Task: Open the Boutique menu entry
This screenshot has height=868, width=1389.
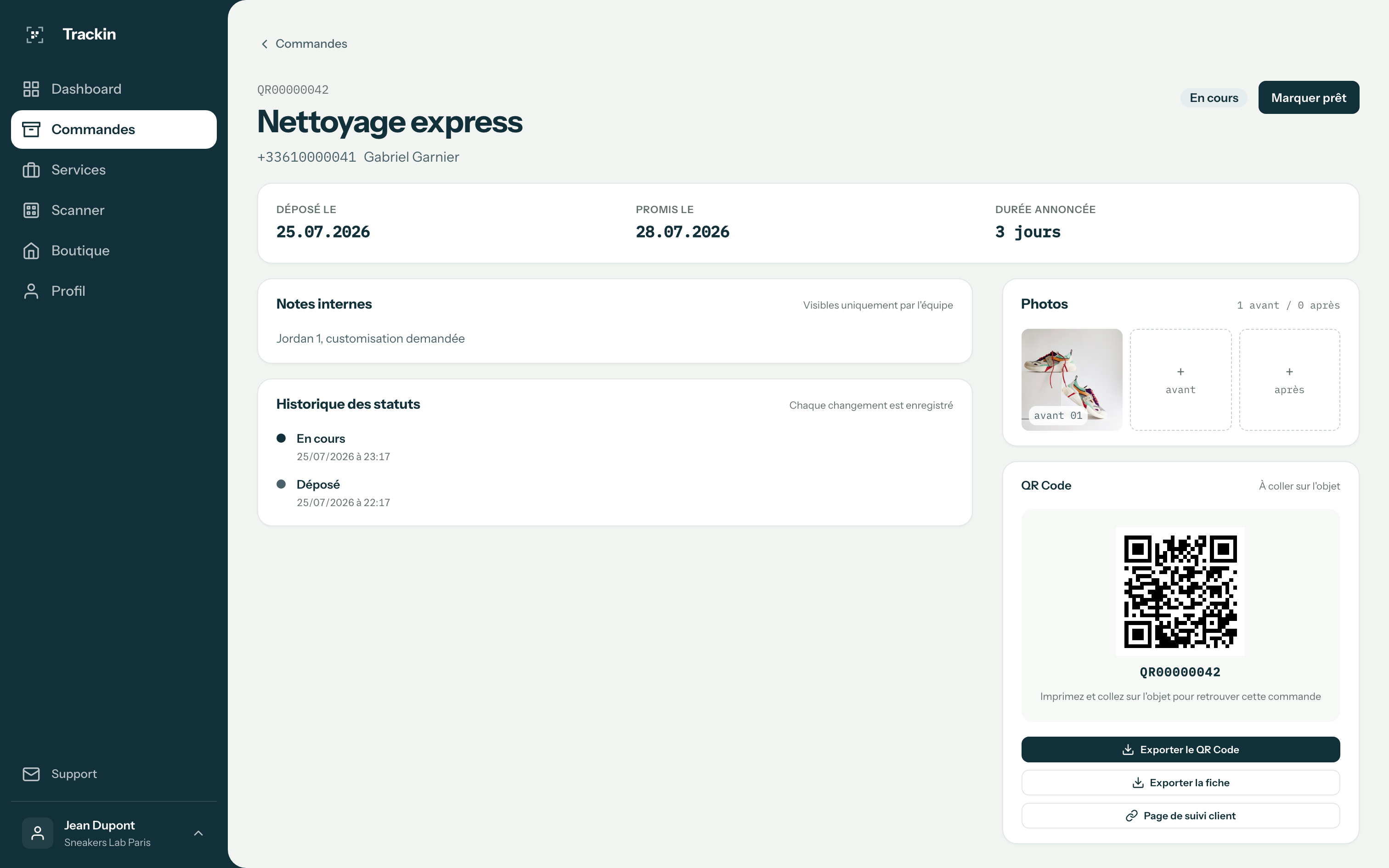Action: click(113, 251)
